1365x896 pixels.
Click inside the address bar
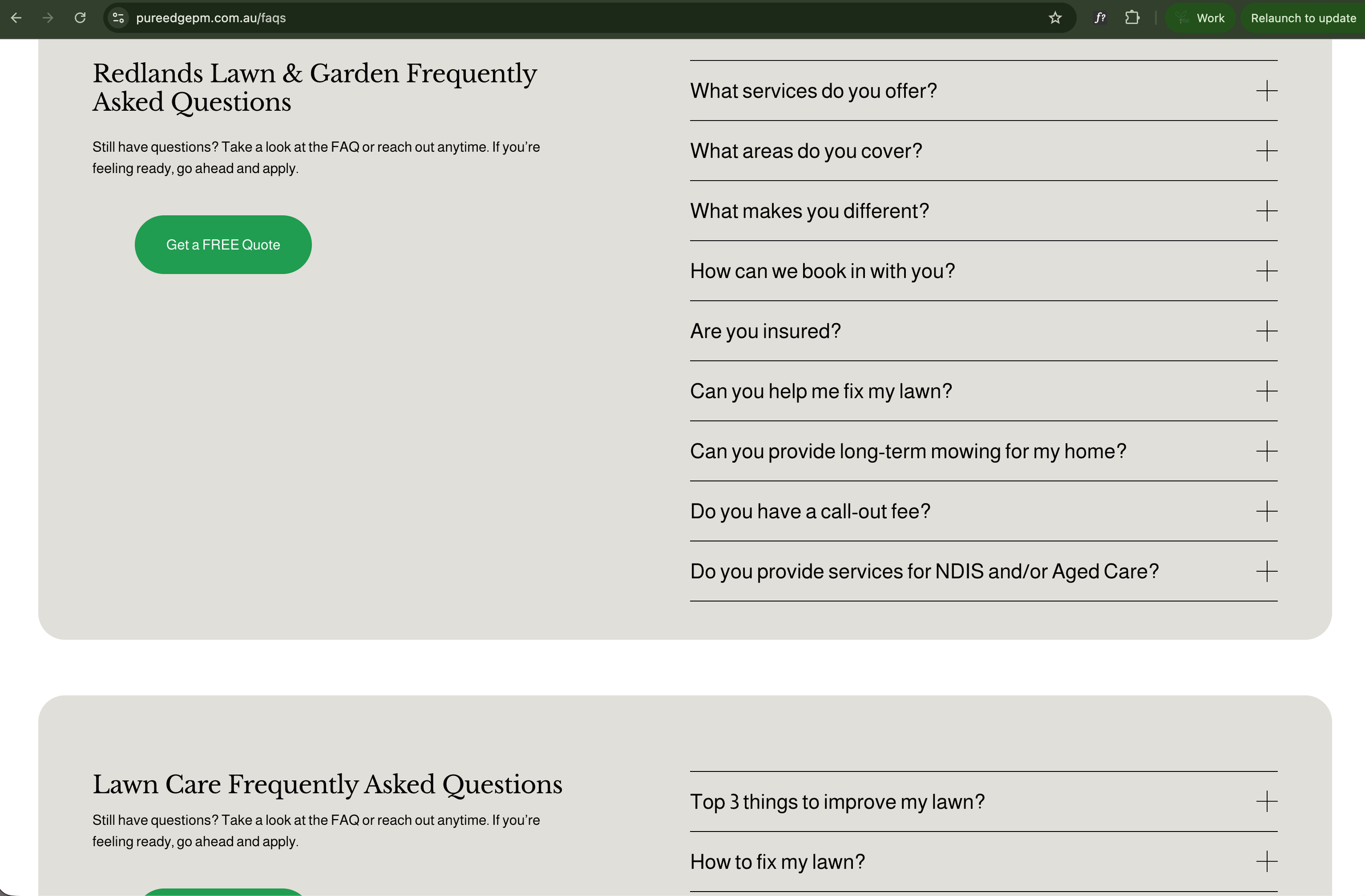click(x=401, y=18)
